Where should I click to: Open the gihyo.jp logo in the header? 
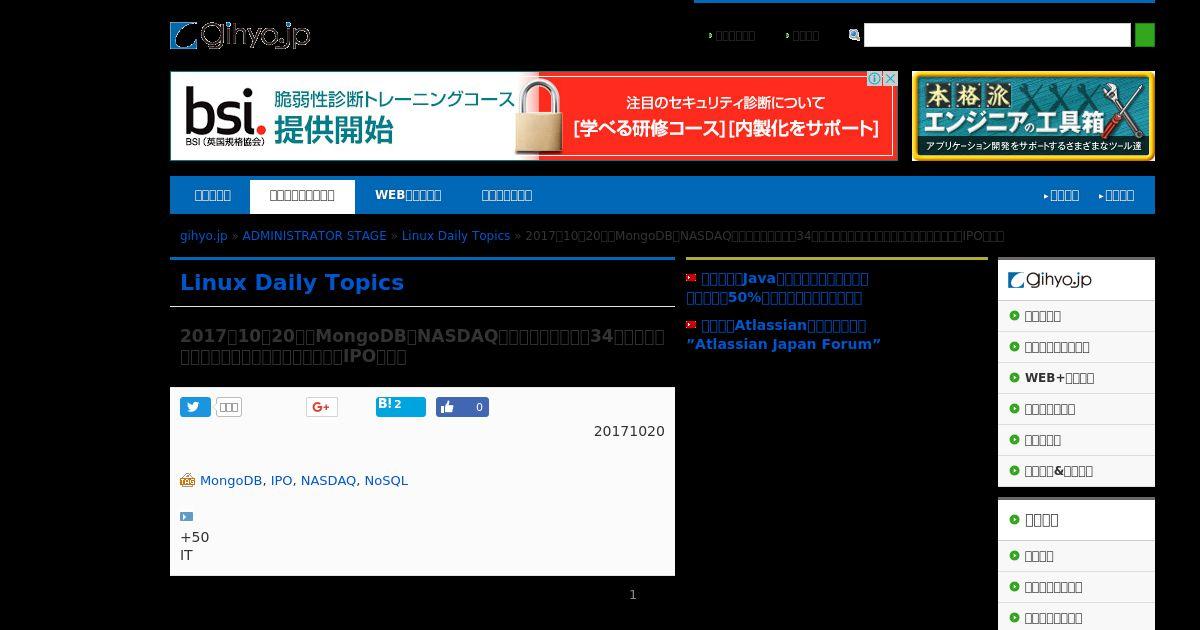(x=240, y=35)
